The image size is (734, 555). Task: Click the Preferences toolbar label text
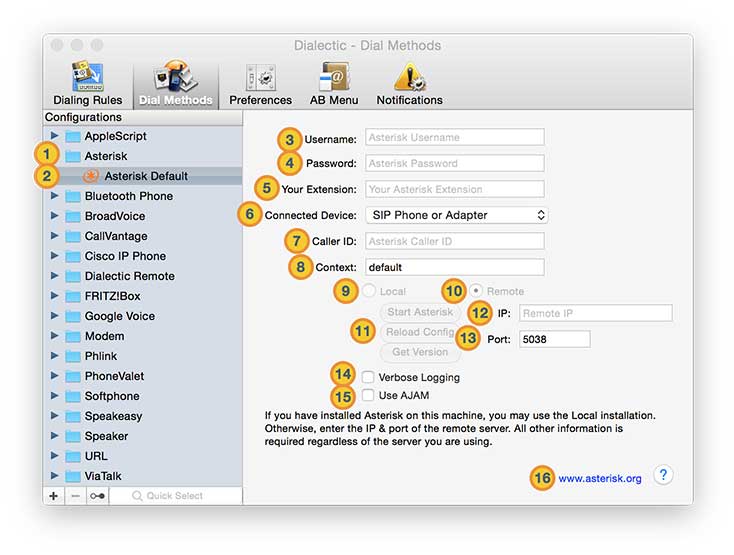[x=260, y=100]
